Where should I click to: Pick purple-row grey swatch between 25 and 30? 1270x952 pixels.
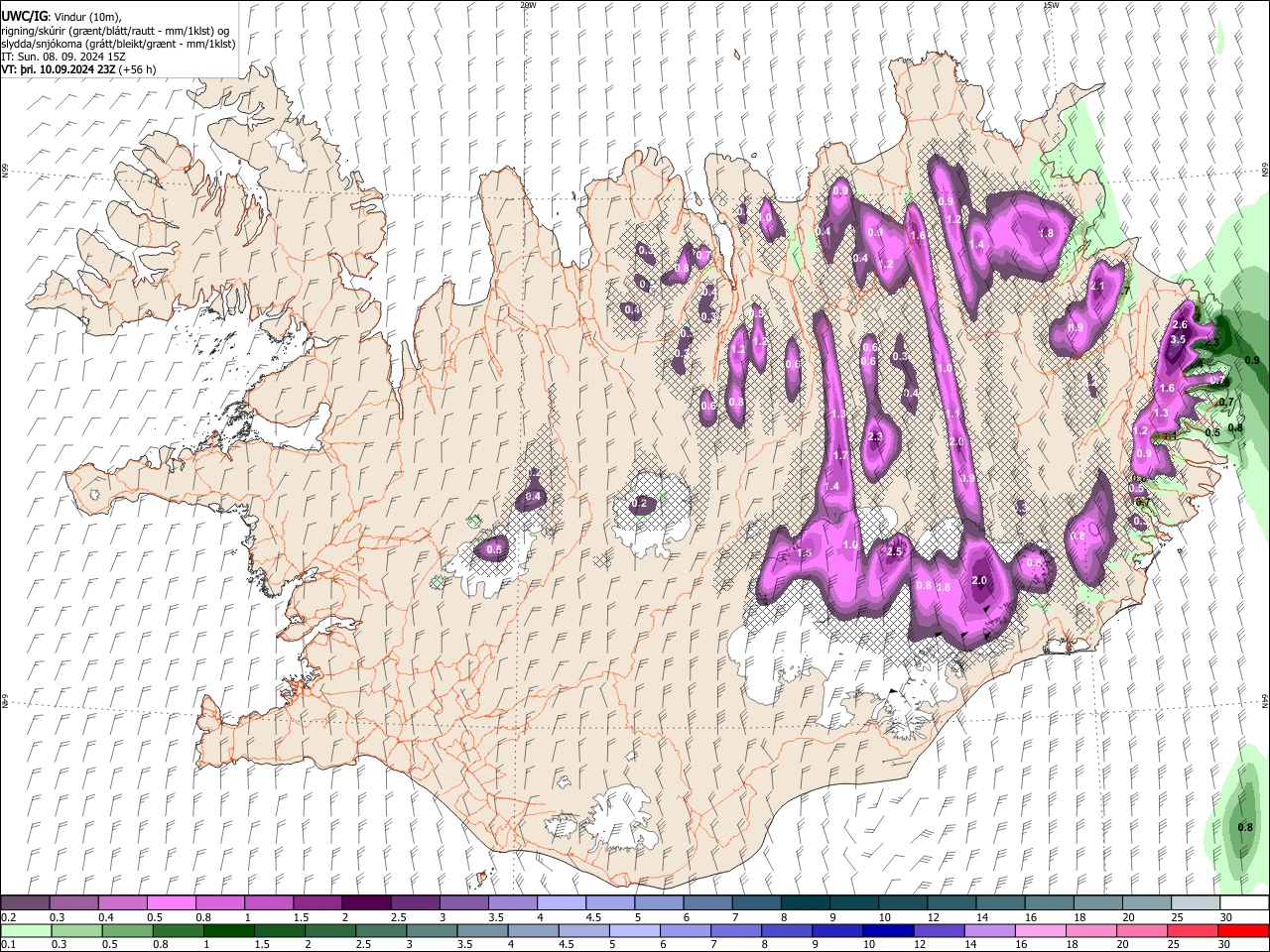1196,903
